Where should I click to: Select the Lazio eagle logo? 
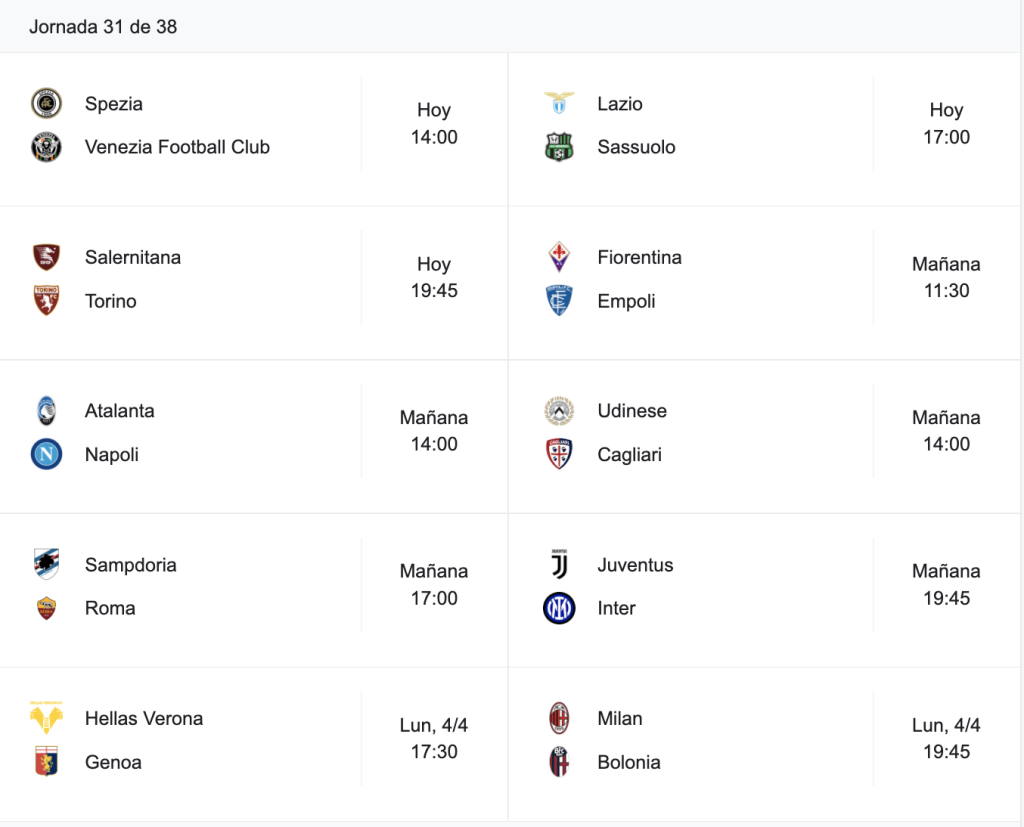pos(559,103)
